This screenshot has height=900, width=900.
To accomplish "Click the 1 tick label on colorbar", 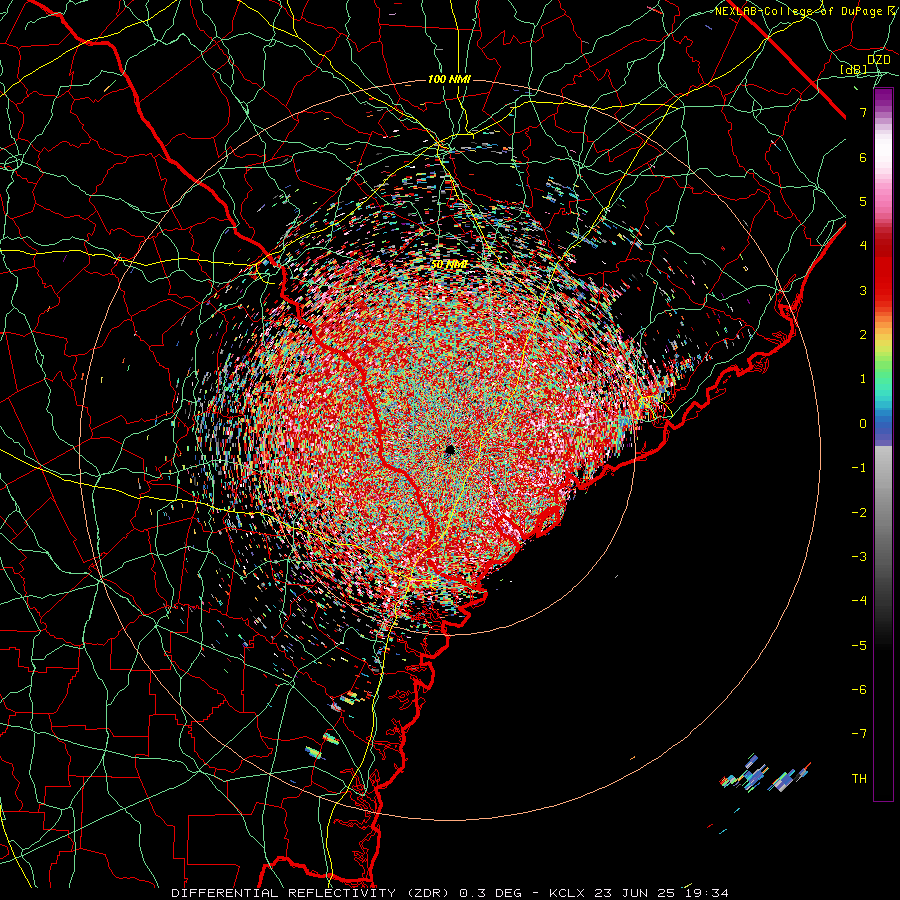I will click(863, 379).
